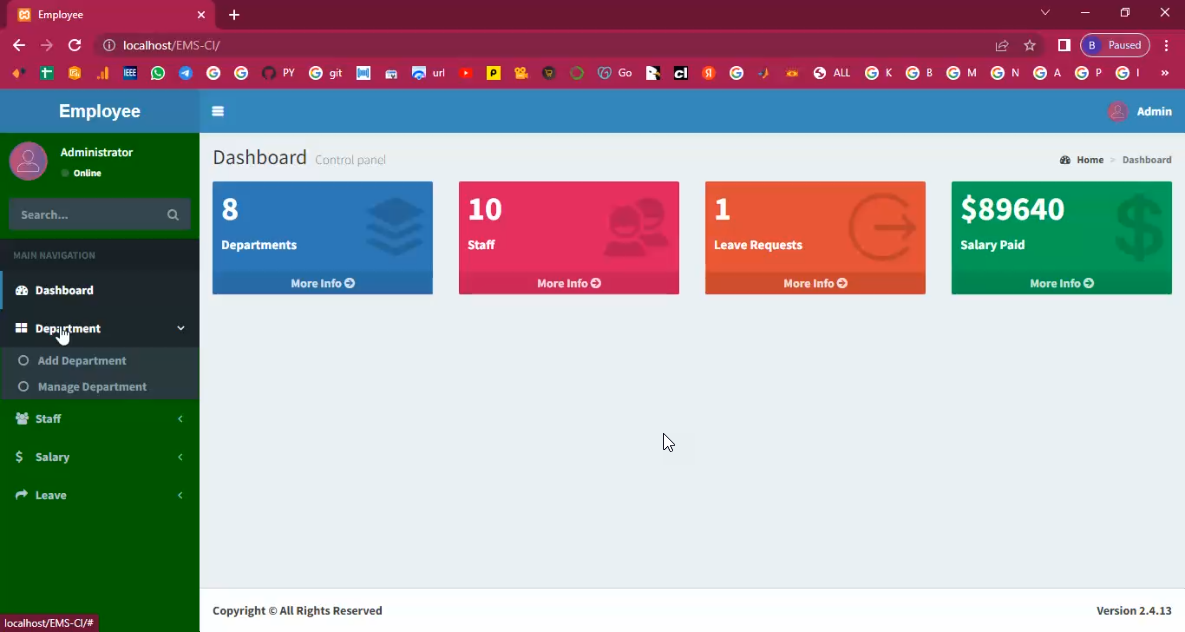Screen dimensions: 1185x632
Task: Click the browser Back arrow
Action: (x=19, y=45)
